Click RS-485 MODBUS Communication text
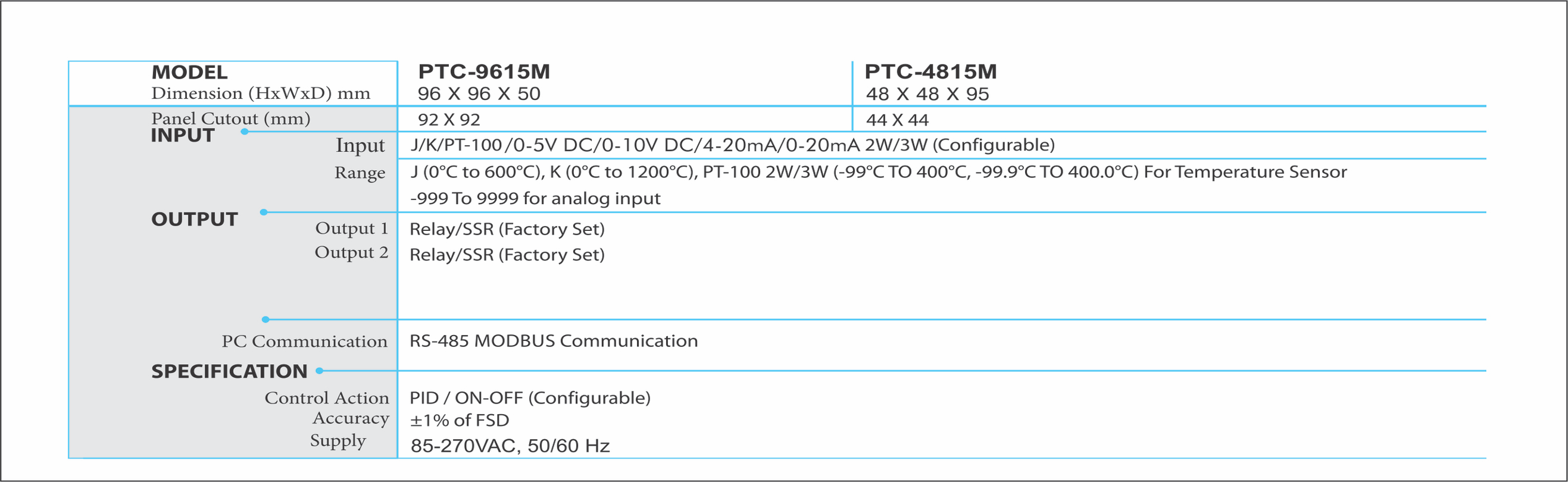This screenshot has width=1568, height=482. [x=554, y=341]
